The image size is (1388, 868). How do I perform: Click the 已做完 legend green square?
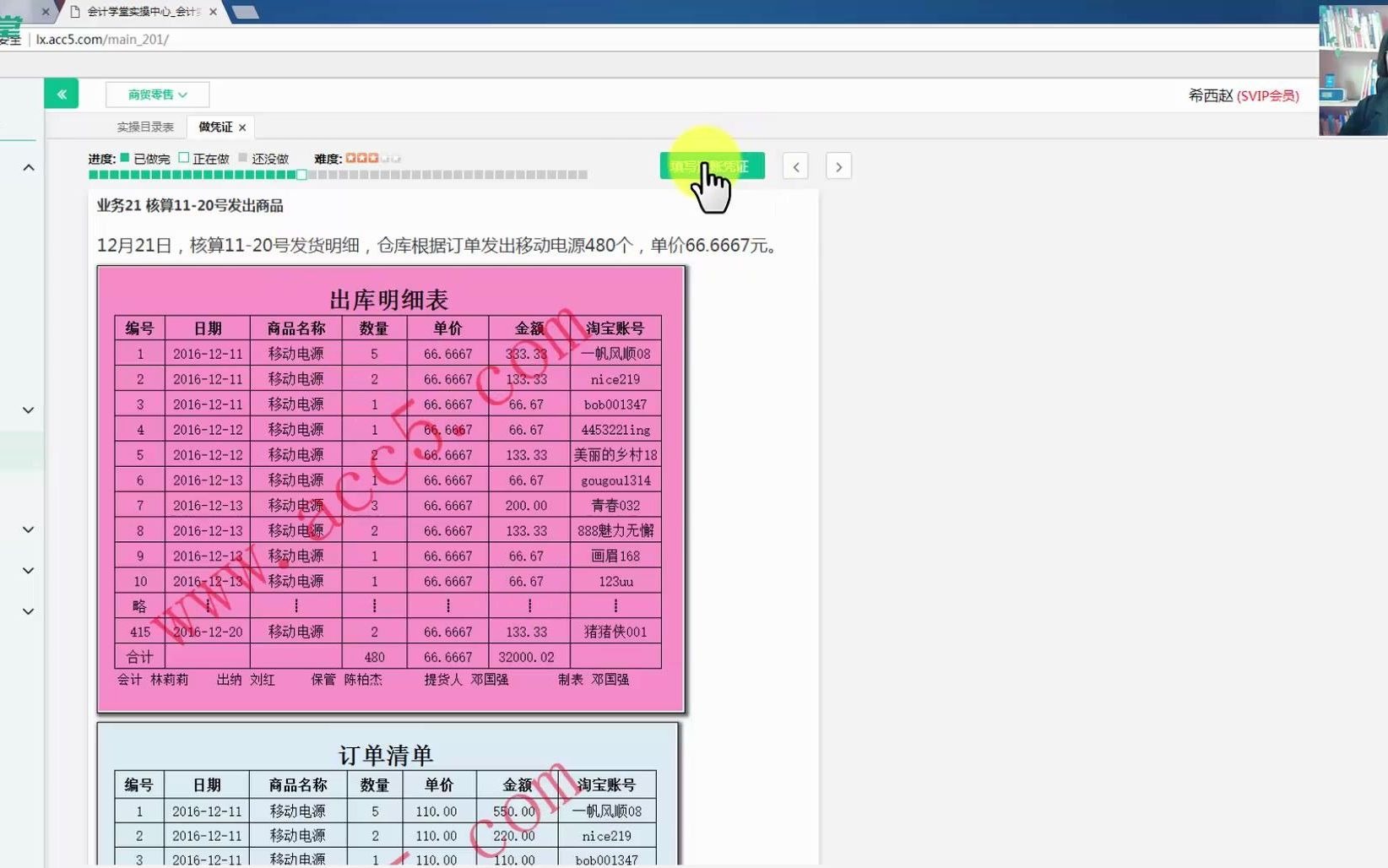tap(125, 158)
